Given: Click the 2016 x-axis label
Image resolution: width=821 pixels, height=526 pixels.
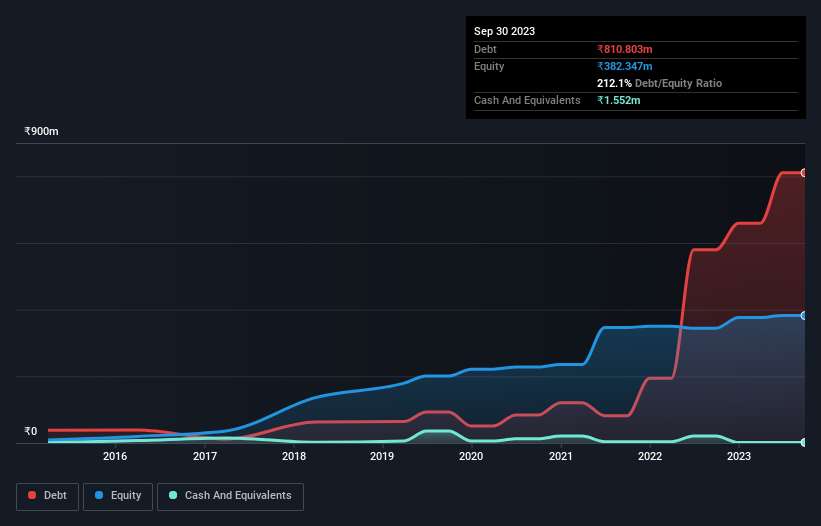Looking at the screenshot, I should (x=115, y=456).
